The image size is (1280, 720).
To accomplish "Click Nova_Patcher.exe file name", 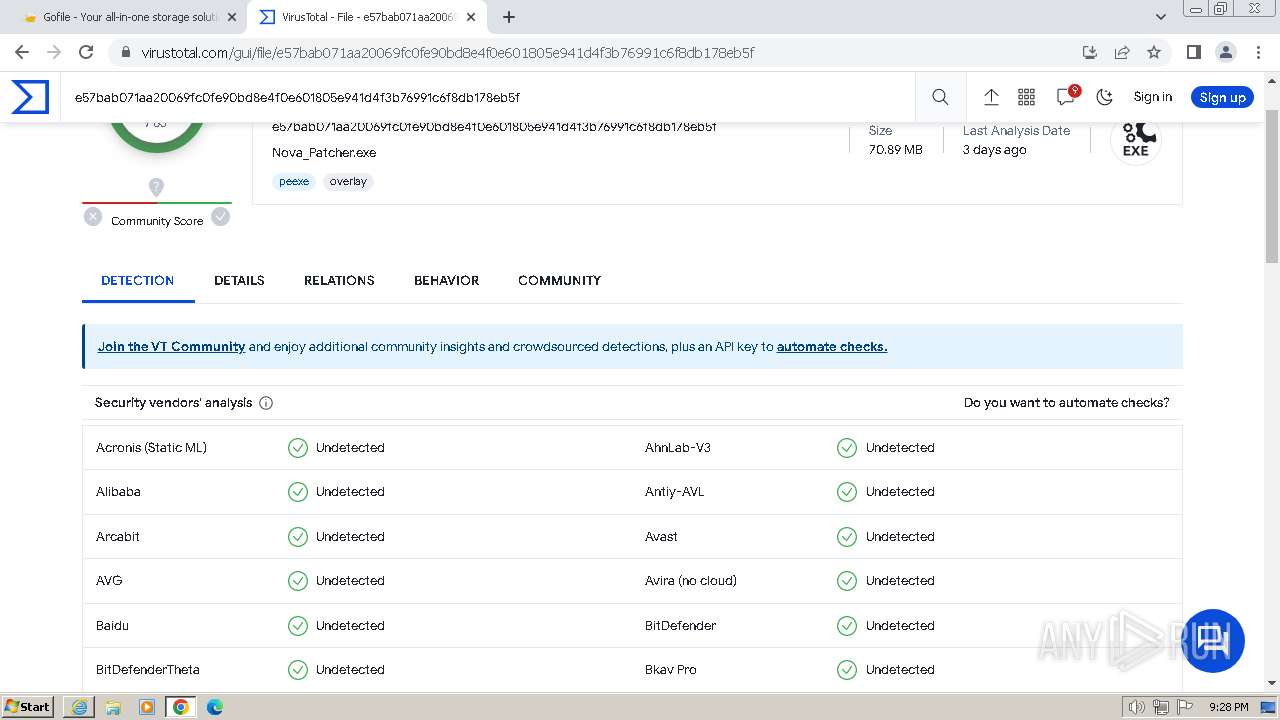I will click(324, 153).
